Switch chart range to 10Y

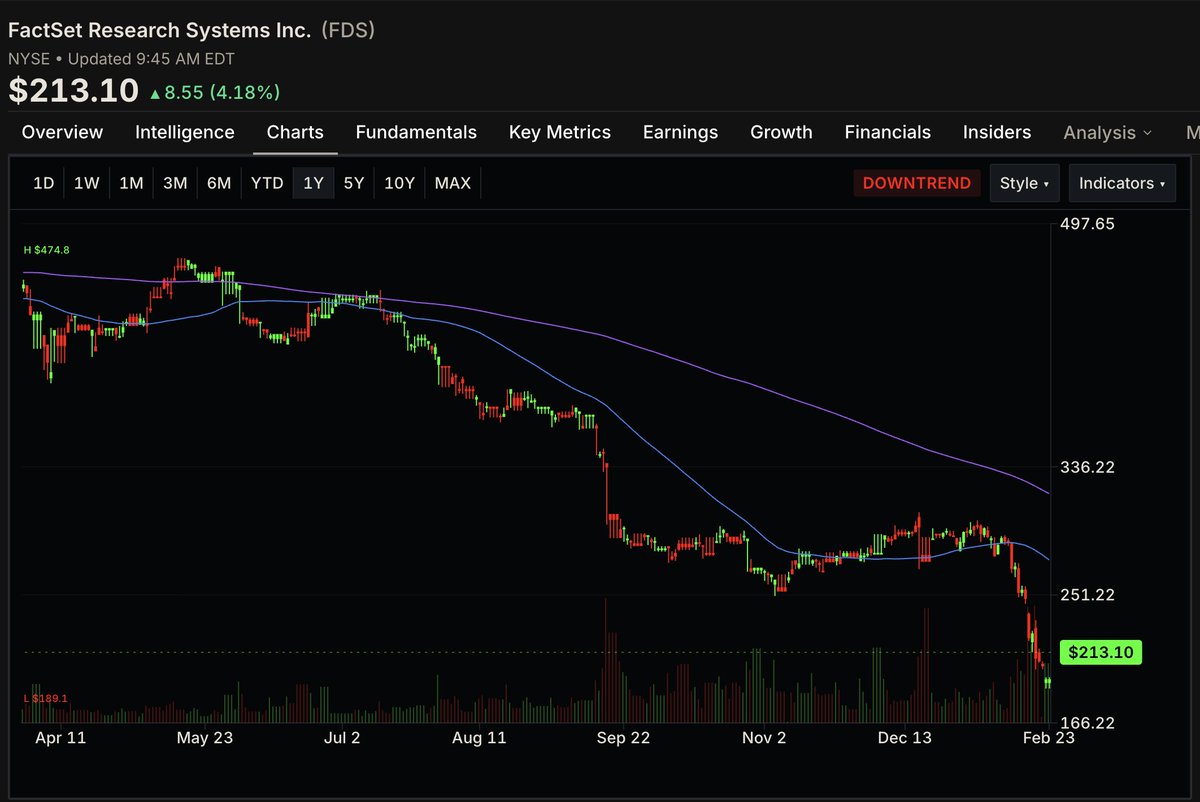399,183
